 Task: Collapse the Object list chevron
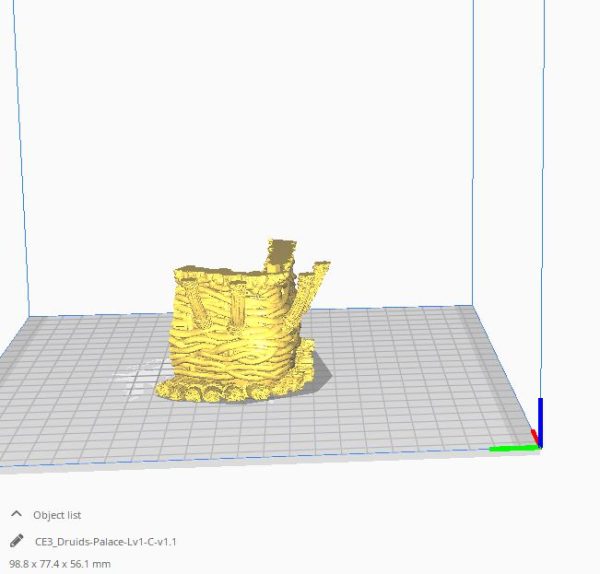click(x=16, y=514)
